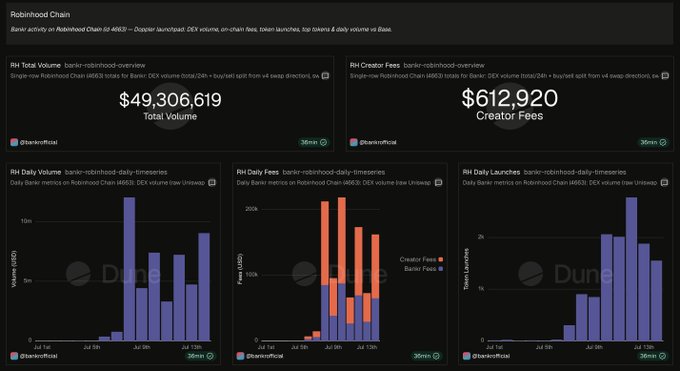Click 'Total Volume' caption under the counter
The width and height of the screenshot is (680, 371).
click(170, 116)
